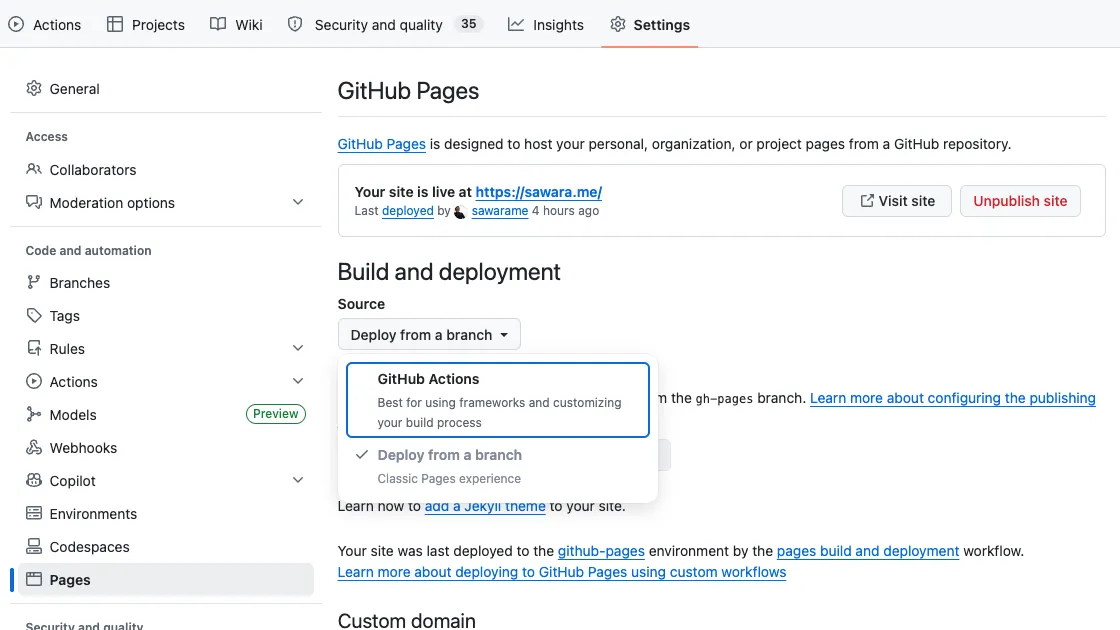Go to Branches settings
Screen dimensions: 1120x630
[166, 282]
